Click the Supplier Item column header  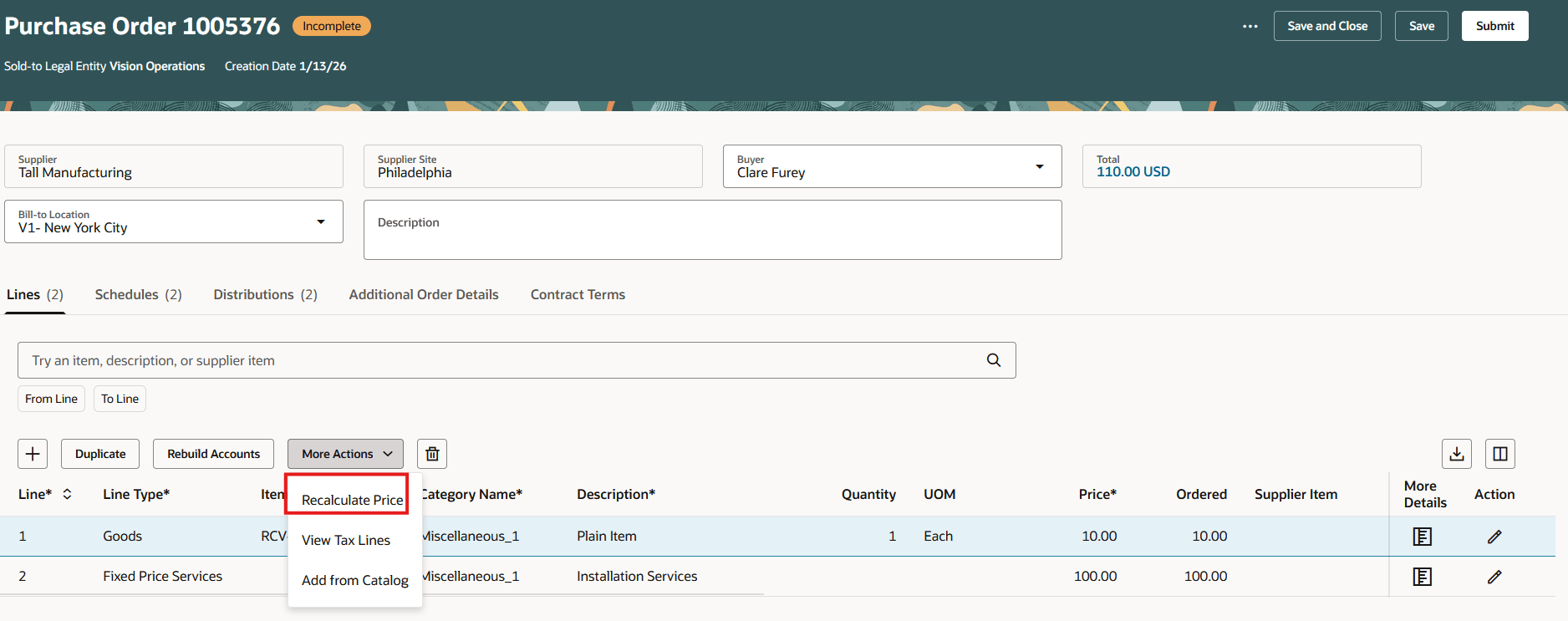1296,494
